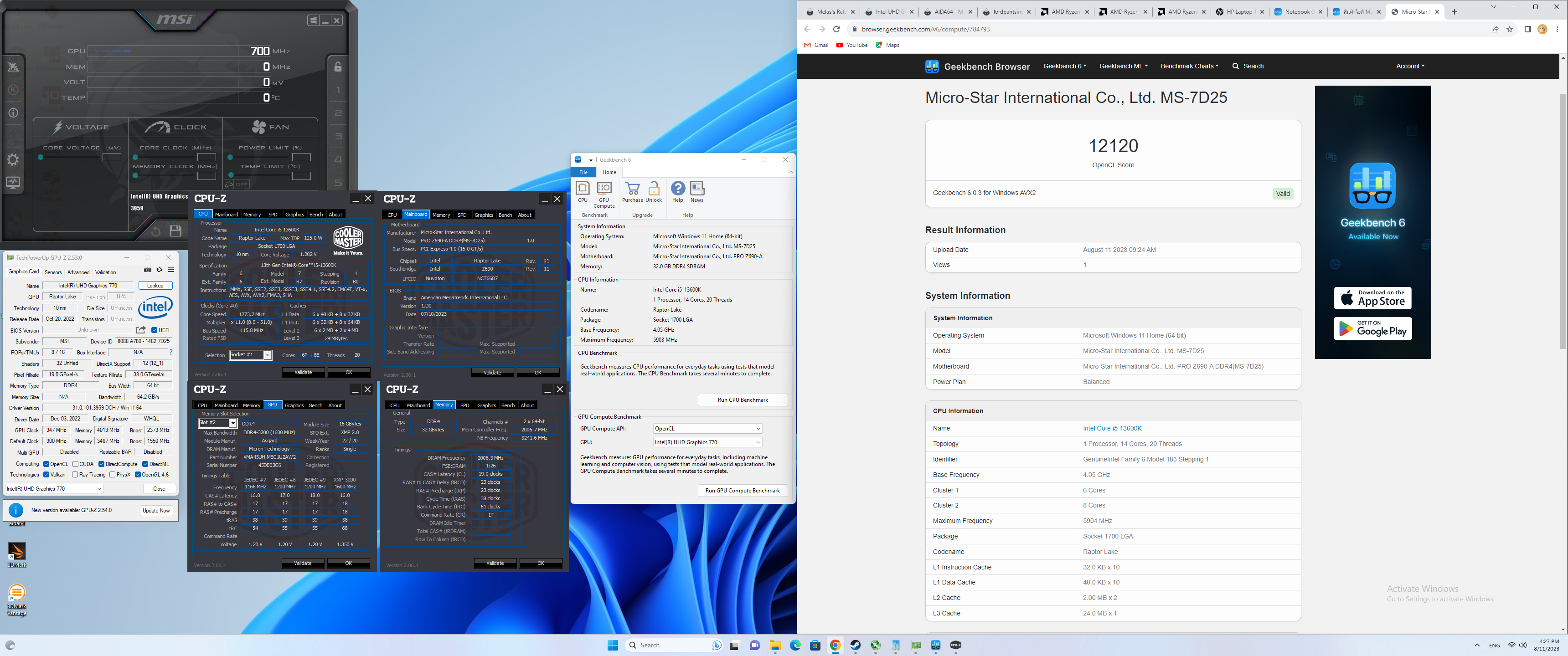Click the Download on the App Store badge
1568x656 pixels.
pos(1372,298)
